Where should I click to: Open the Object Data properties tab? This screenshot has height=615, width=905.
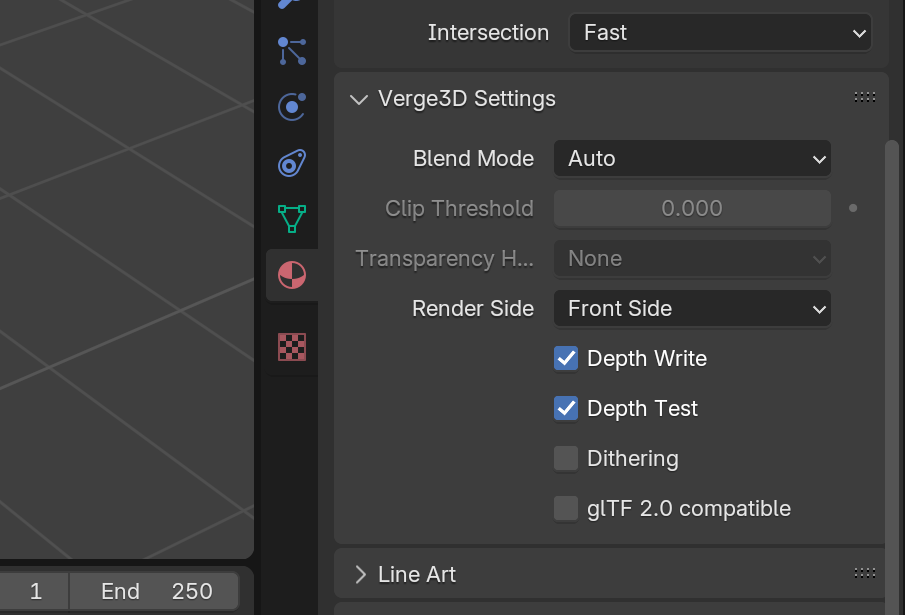(292, 219)
